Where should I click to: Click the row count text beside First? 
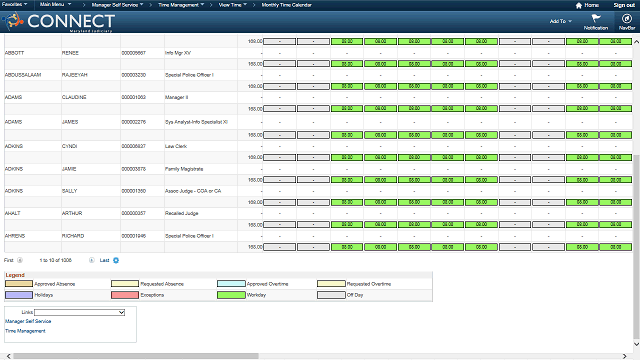56,260
